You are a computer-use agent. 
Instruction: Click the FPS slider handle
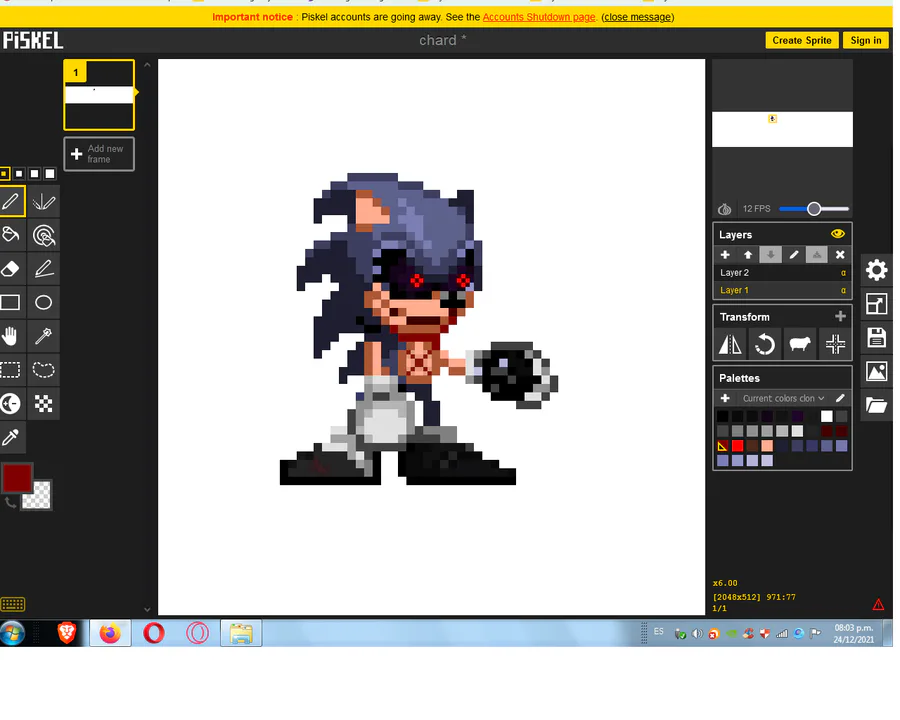coord(813,209)
